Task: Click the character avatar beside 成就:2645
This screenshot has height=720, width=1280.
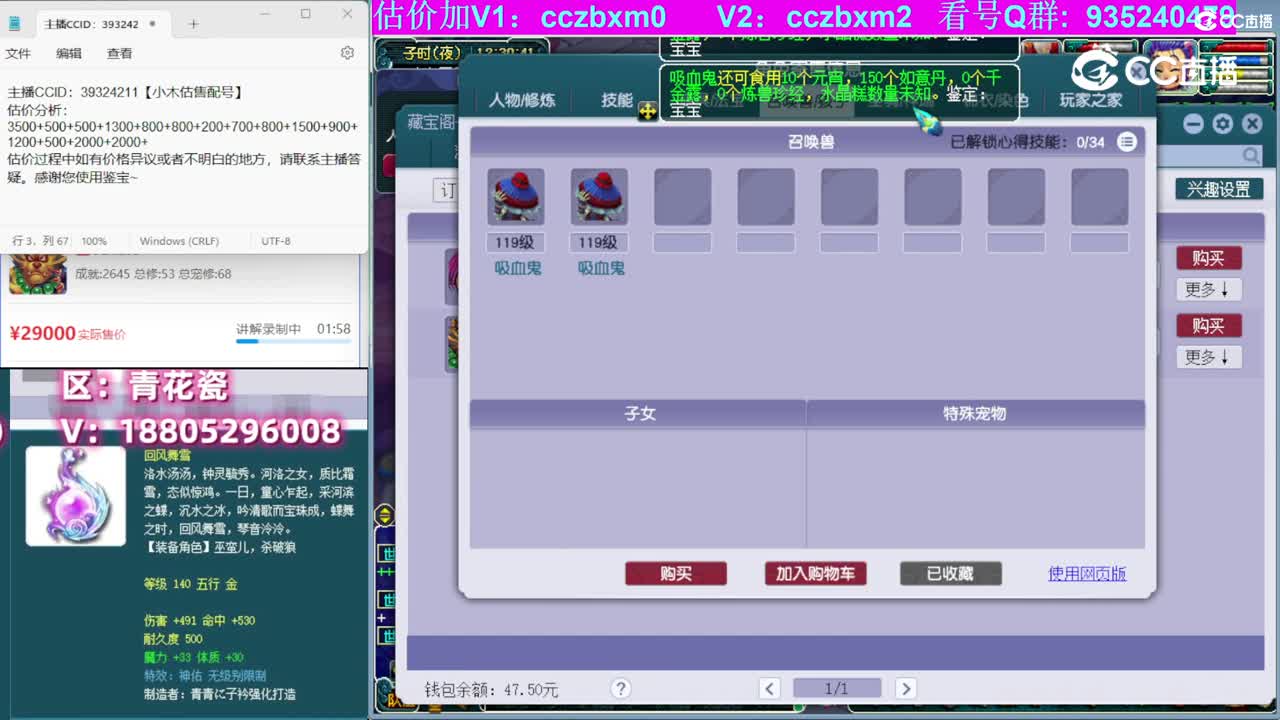Action: click(x=38, y=275)
